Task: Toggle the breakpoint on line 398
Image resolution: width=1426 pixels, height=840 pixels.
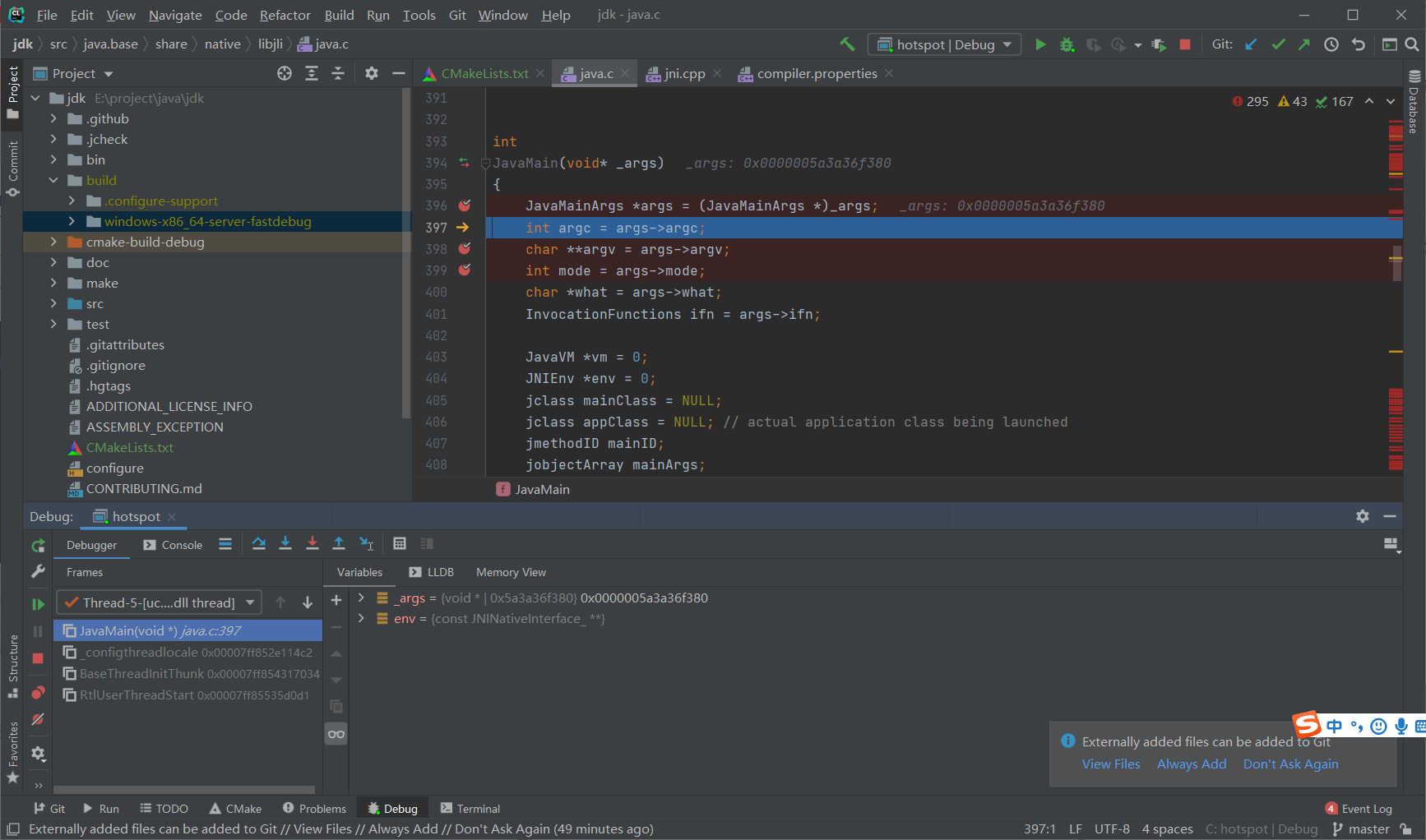Action: click(465, 248)
